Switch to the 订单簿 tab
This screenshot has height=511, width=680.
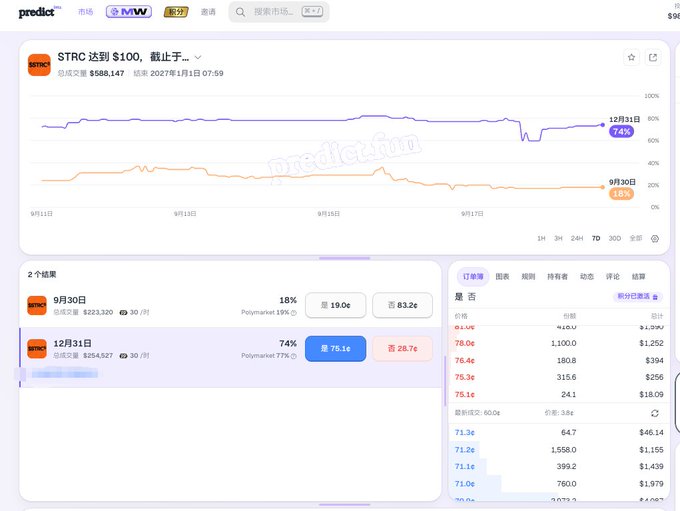click(473, 277)
